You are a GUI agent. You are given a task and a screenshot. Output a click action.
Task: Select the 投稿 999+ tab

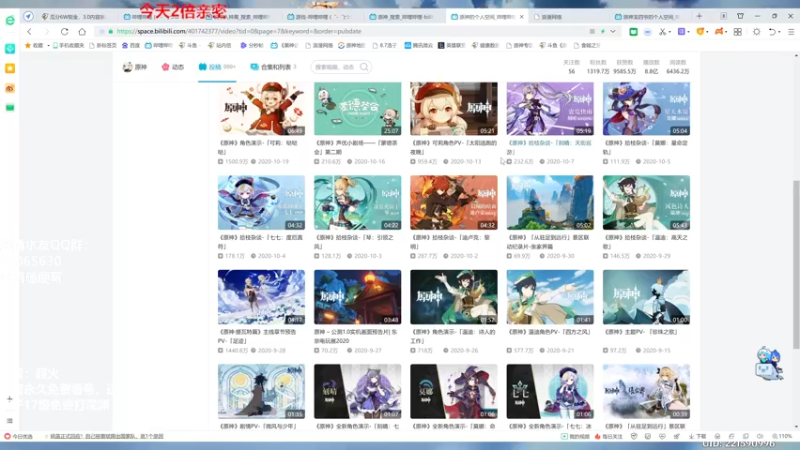point(217,67)
